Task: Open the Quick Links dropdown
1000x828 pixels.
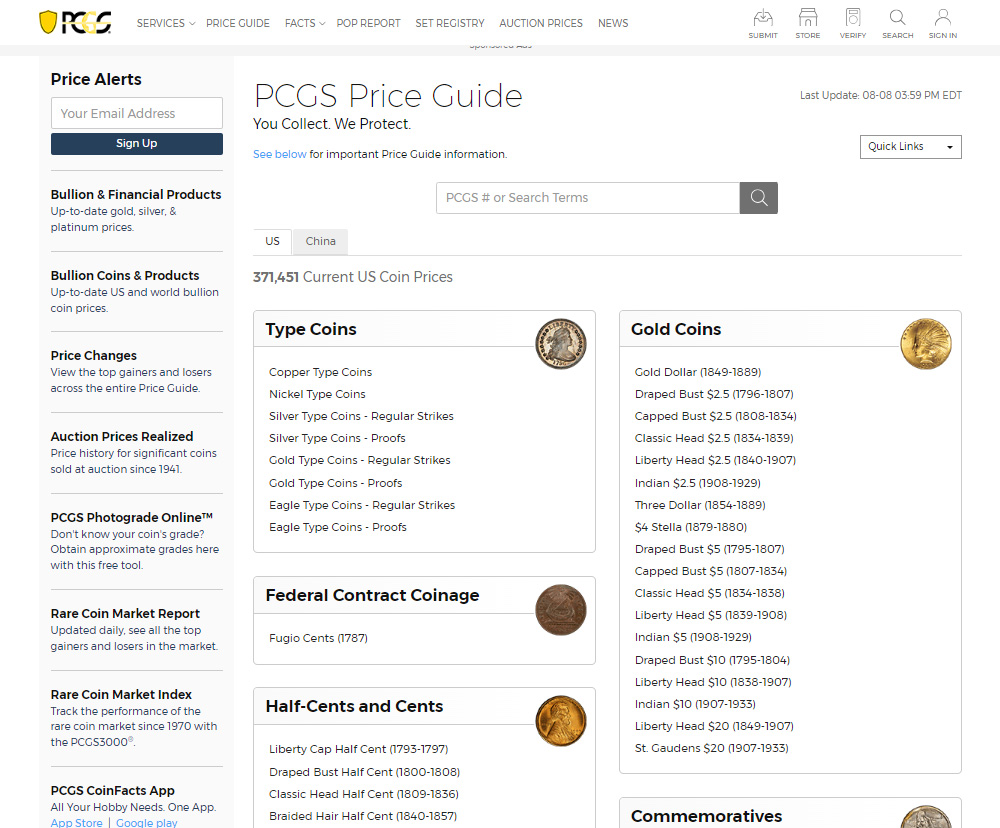Action: pyautogui.click(x=910, y=147)
